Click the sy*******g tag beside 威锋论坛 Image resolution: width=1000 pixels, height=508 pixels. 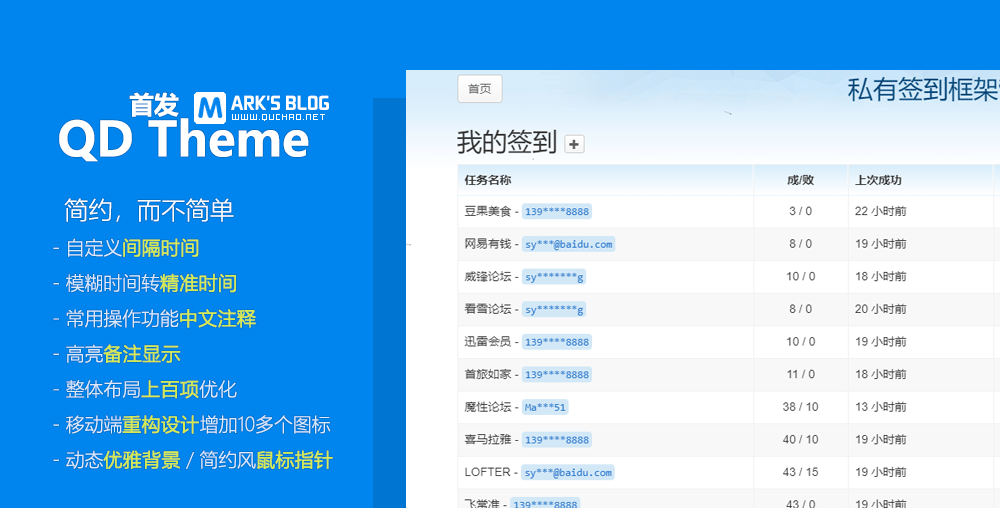point(554,277)
